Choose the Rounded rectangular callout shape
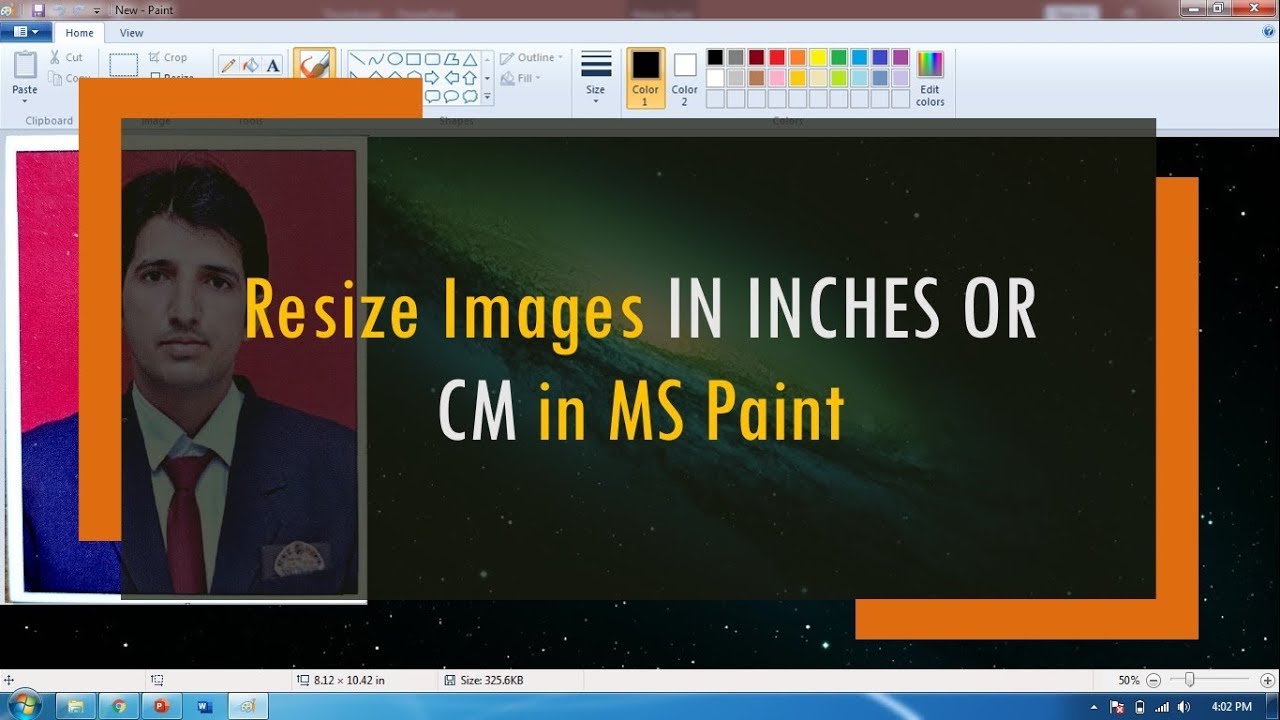The width and height of the screenshot is (1280, 720). (432, 96)
